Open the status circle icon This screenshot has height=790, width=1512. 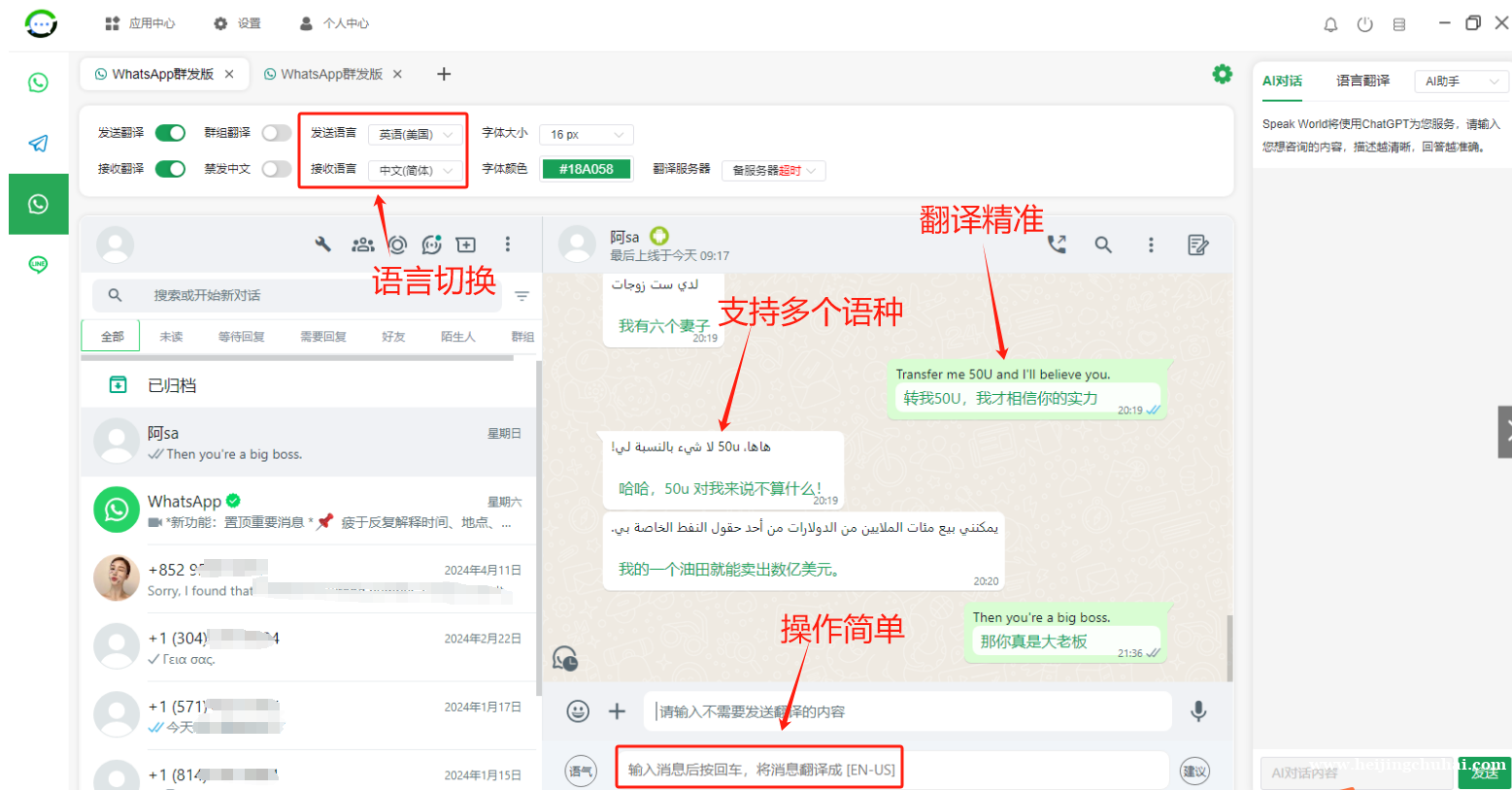(x=398, y=245)
